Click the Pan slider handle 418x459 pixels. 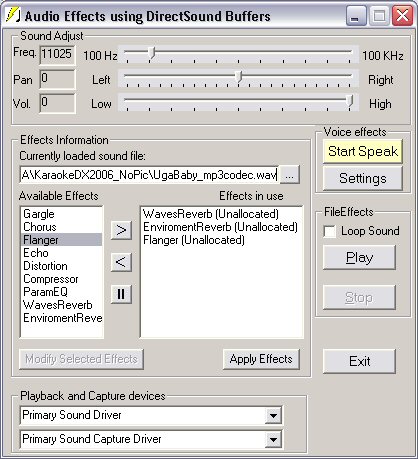pyautogui.click(x=238, y=77)
